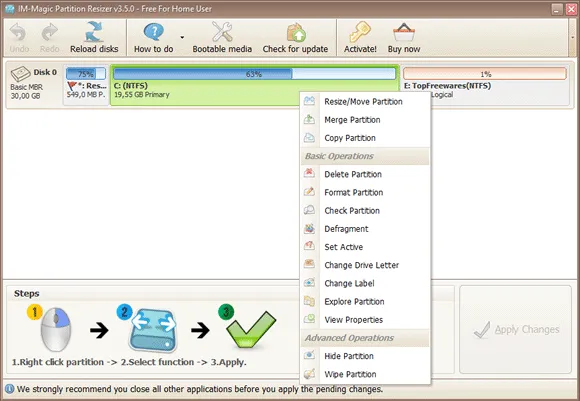Click the 75% reserved partition usage bar
This screenshot has height=401, width=580.
86,74
